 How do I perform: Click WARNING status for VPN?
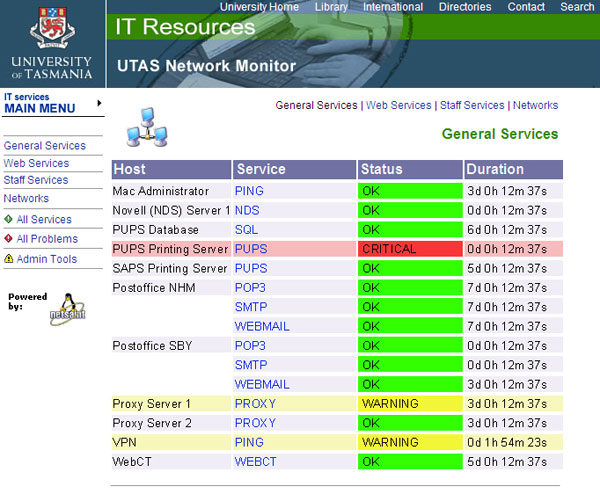(x=410, y=442)
